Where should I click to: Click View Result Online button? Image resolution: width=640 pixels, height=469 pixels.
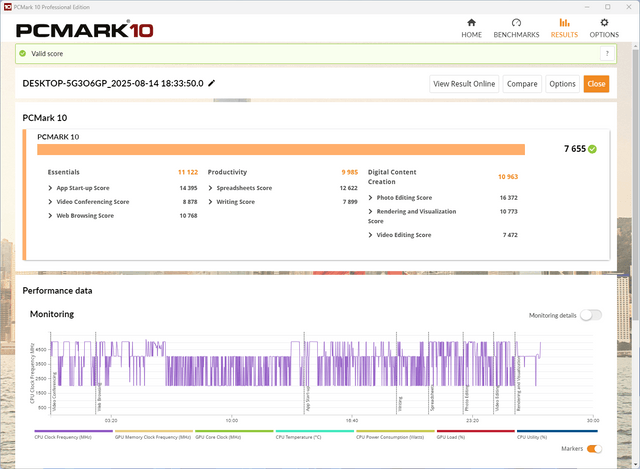[x=464, y=84]
